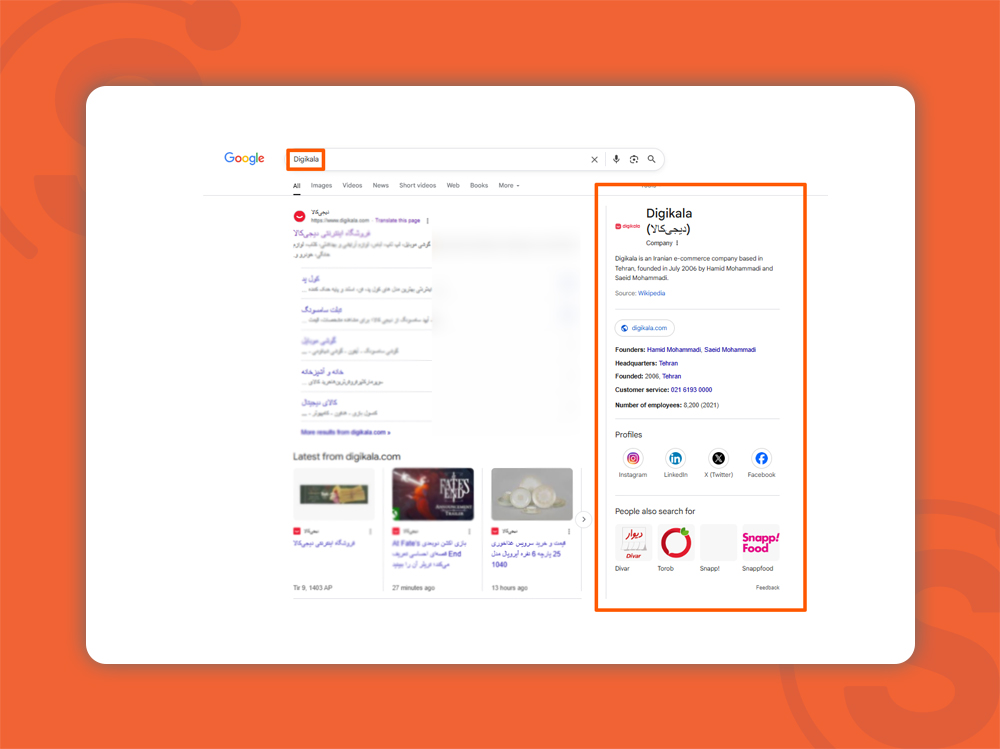The image size is (1000, 749).
Task: Open Google Lens image search icon
Action: click(634, 159)
